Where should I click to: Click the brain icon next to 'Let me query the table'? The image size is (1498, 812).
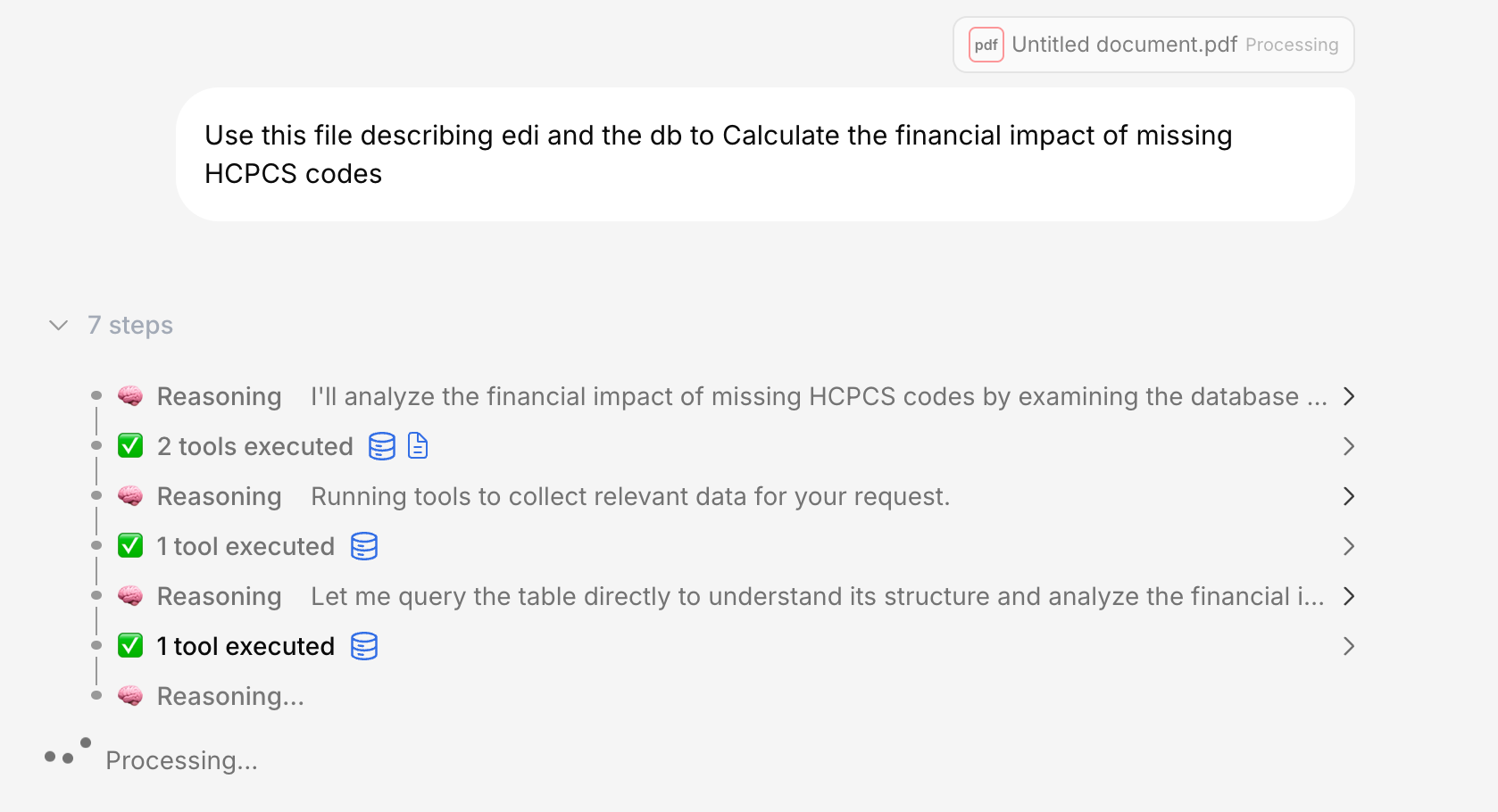[130, 596]
